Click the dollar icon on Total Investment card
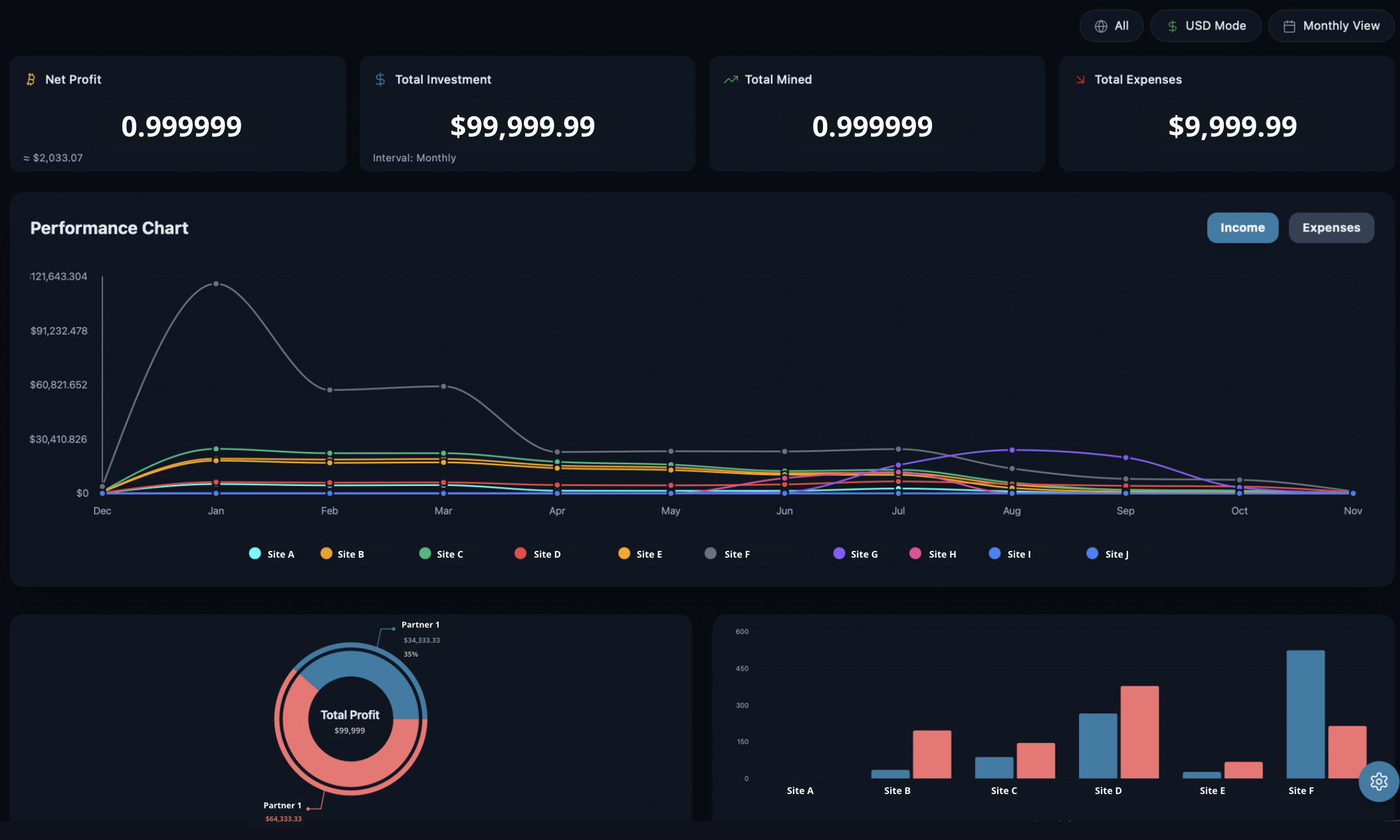The image size is (1400, 840). pyautogui.click(x=380, y=79)
